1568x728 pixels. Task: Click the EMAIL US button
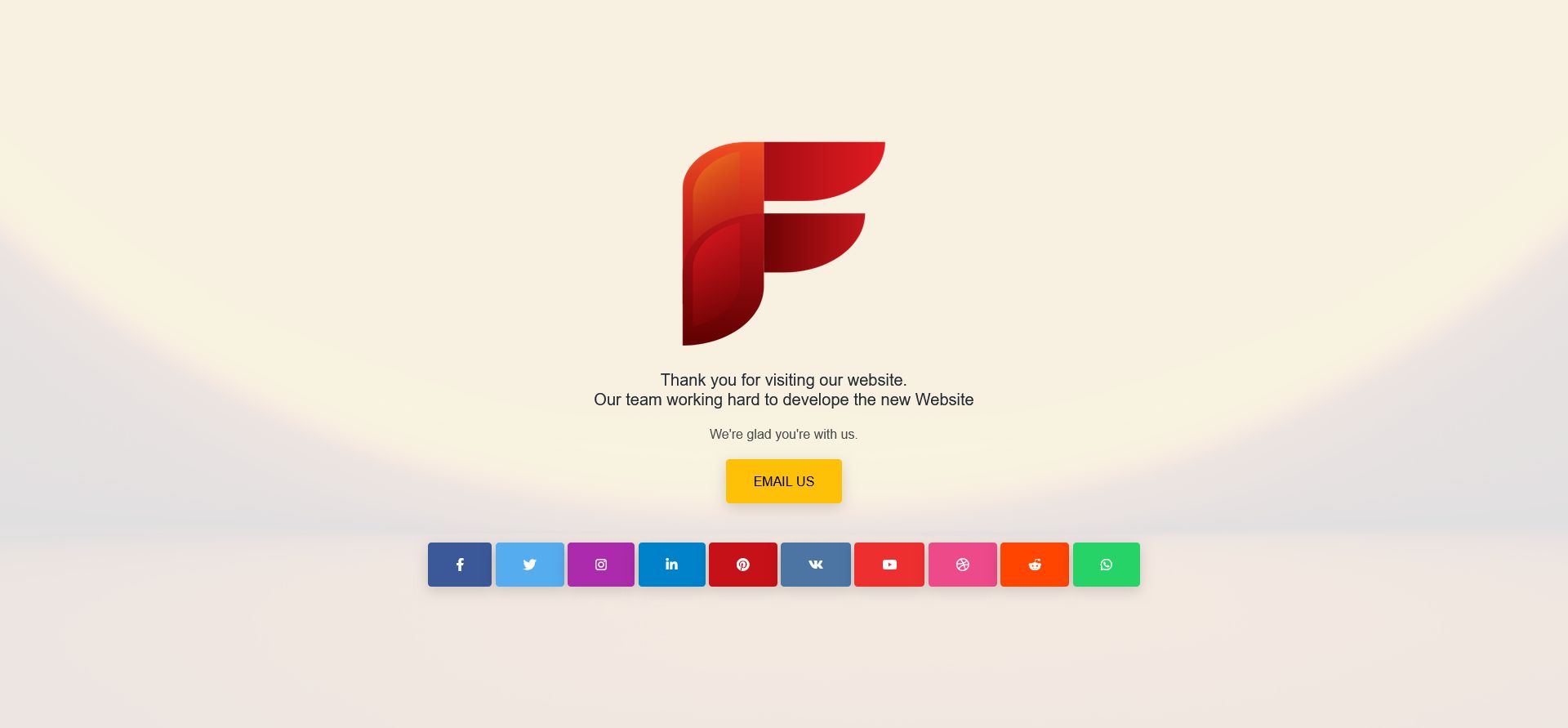(x=784, y=481)
